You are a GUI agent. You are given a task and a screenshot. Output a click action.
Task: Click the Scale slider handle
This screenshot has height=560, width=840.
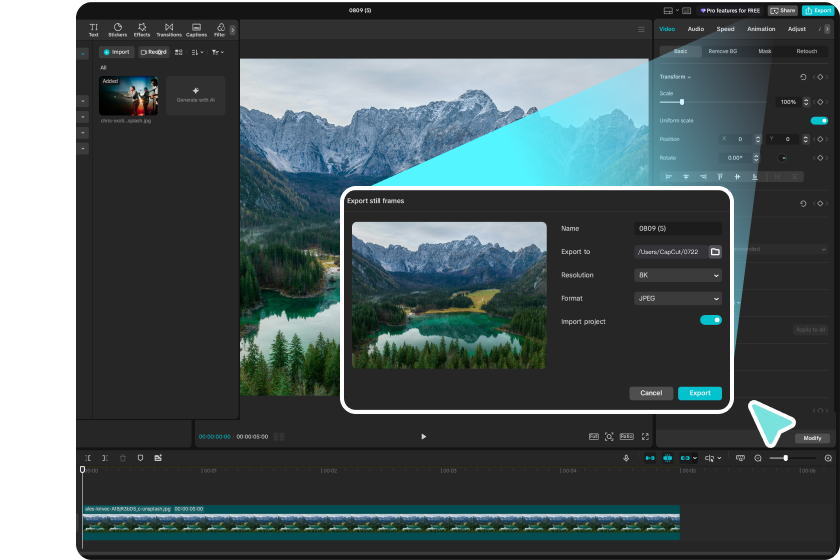pos(681,102)
